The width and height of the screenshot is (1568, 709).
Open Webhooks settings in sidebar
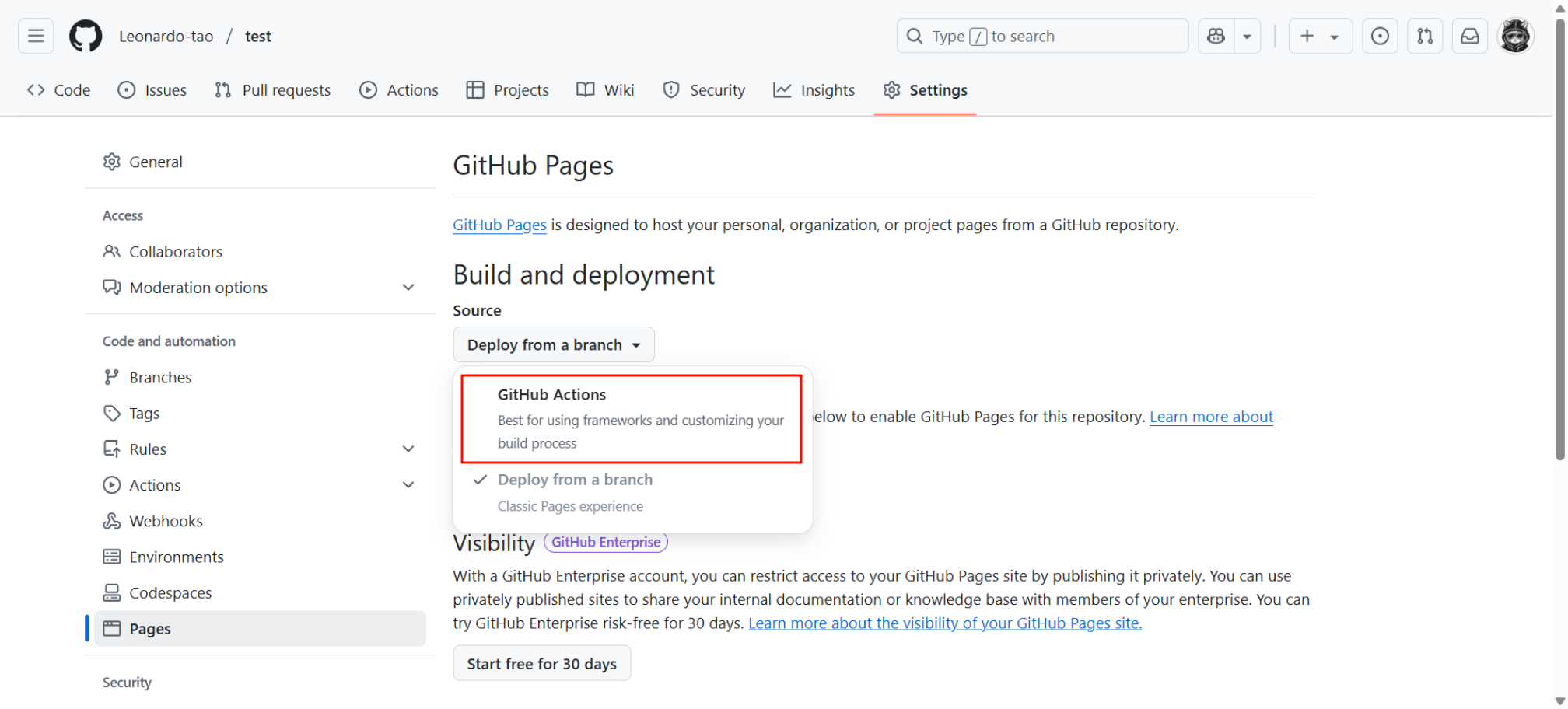(166, 521)
